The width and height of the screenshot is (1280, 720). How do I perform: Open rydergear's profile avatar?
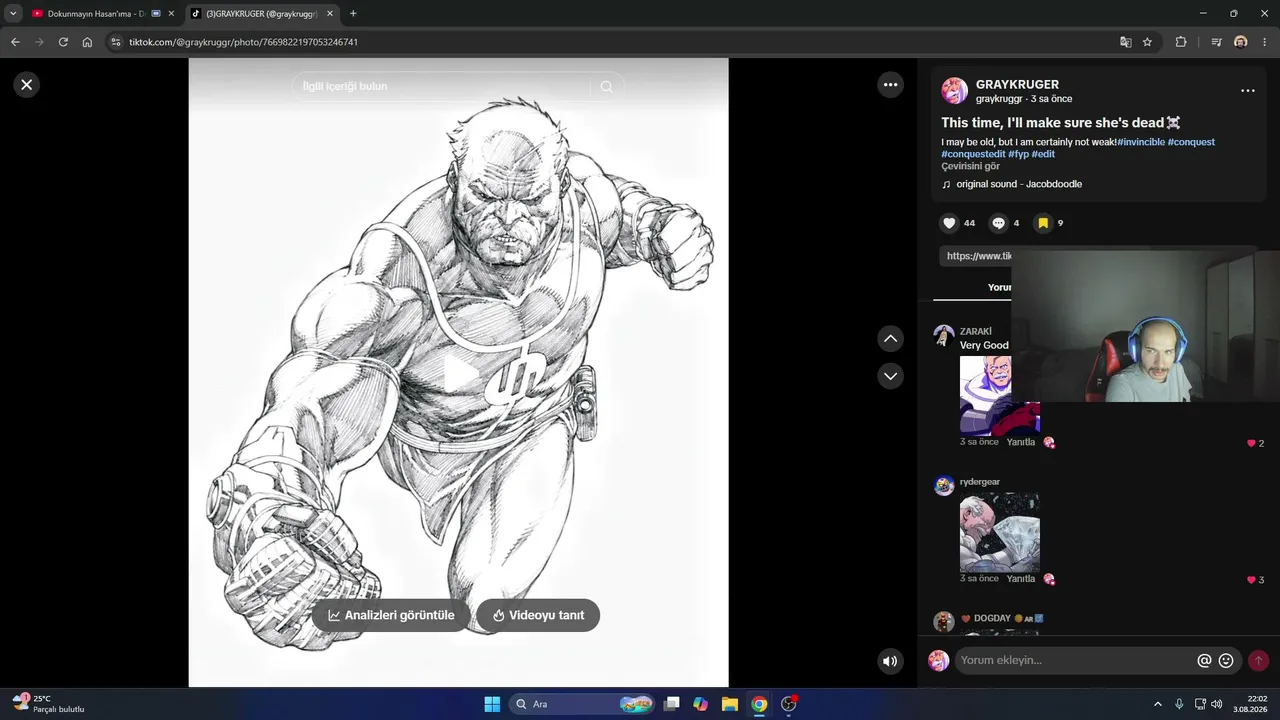944,486
